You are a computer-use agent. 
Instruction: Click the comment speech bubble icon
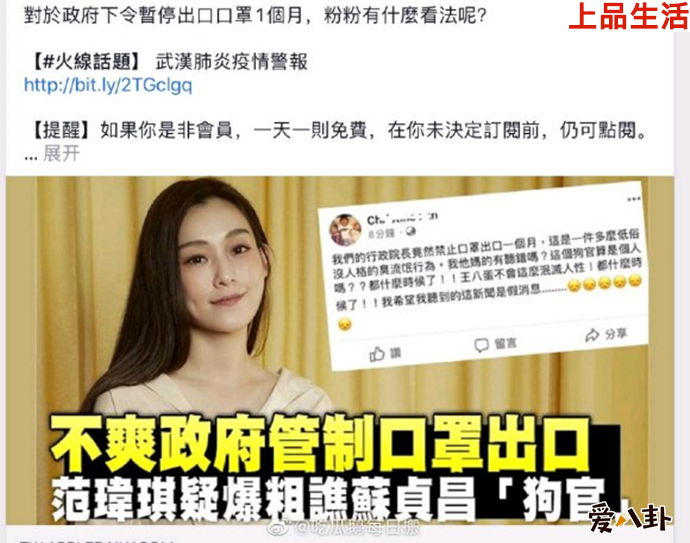click(481, 345)
